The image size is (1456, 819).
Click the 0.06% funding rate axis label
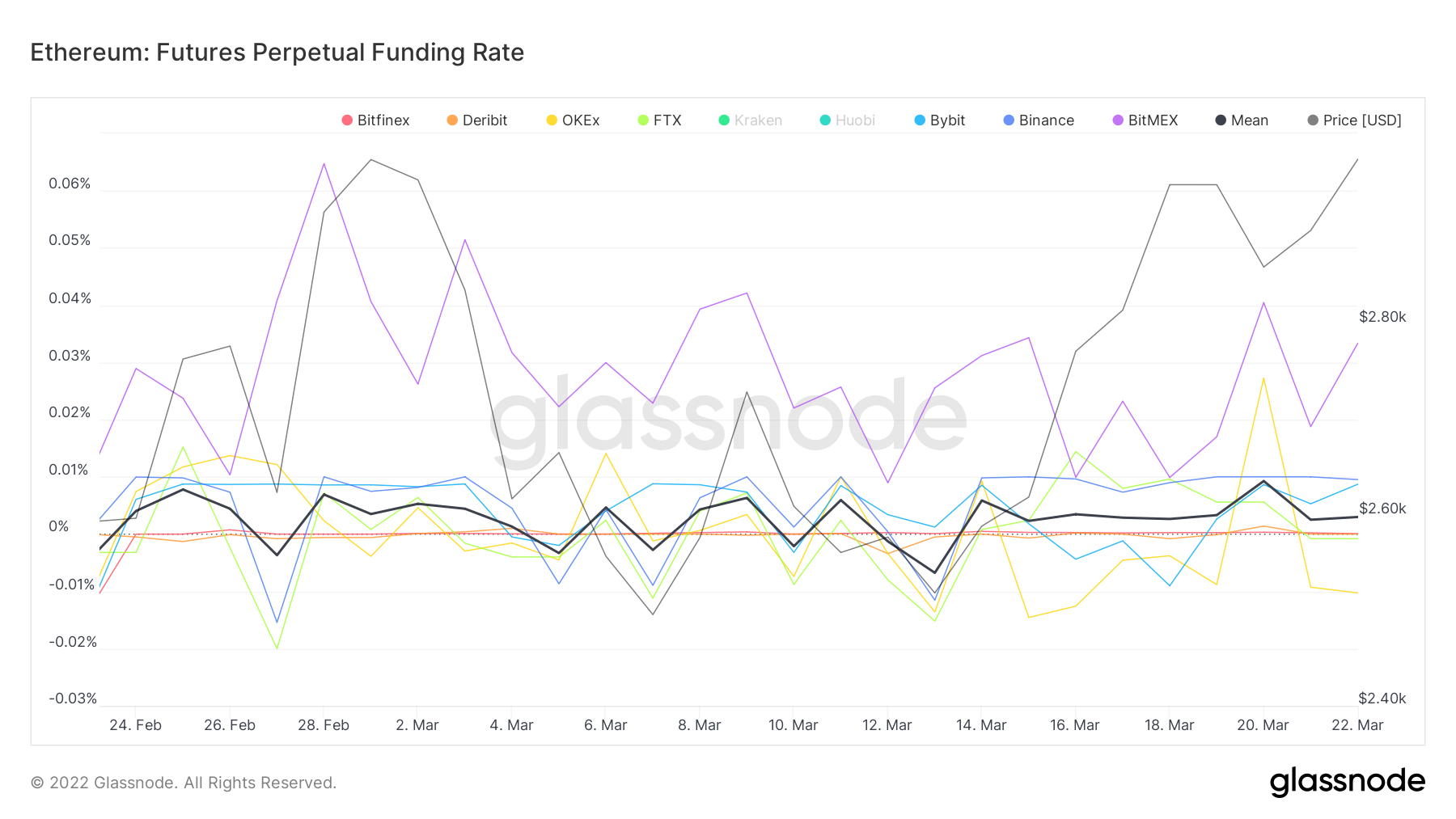(70, 184)
